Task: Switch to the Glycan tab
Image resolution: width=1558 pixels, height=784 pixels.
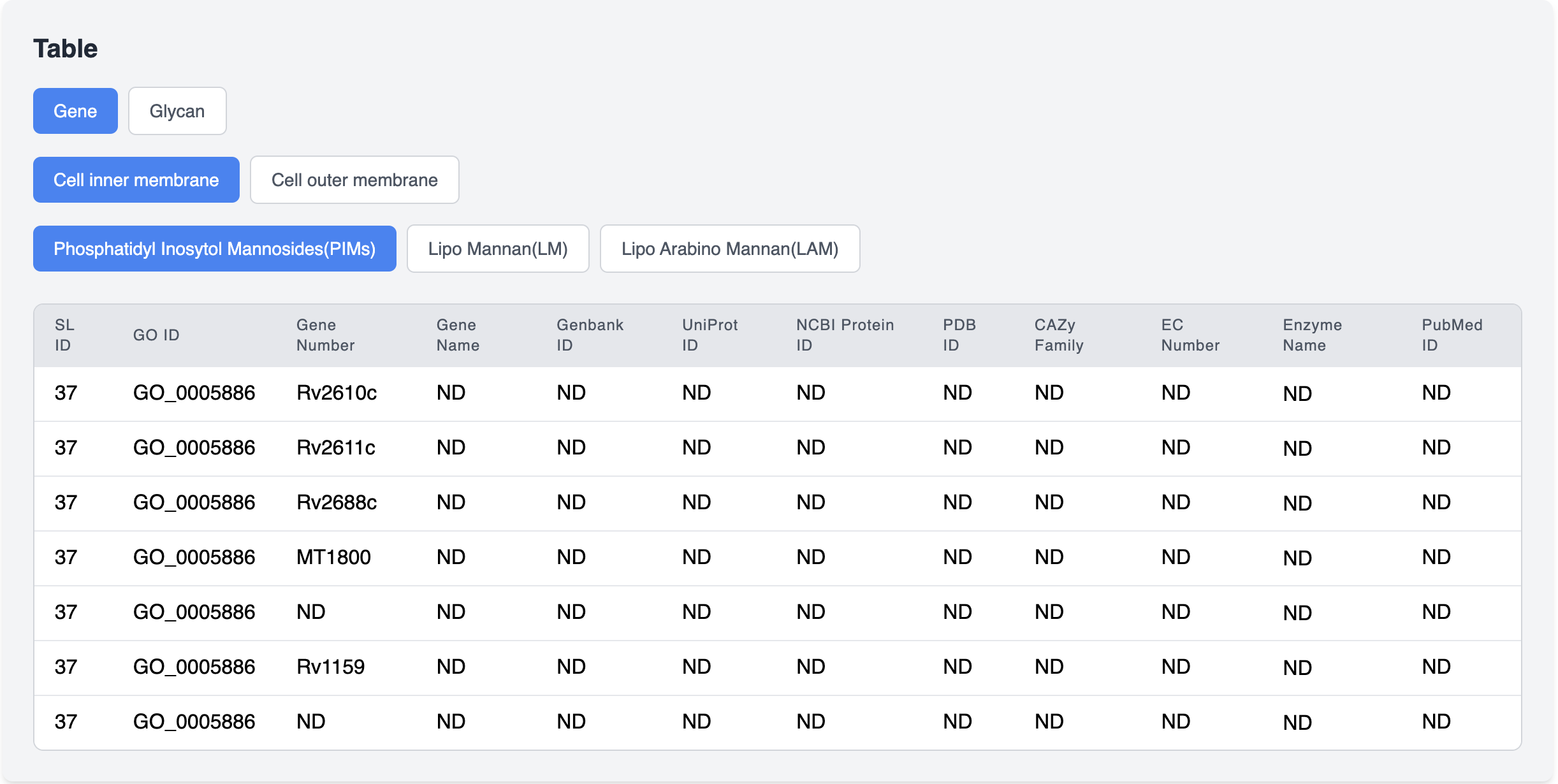Action: pyautogui.click(x=177, y=111)
